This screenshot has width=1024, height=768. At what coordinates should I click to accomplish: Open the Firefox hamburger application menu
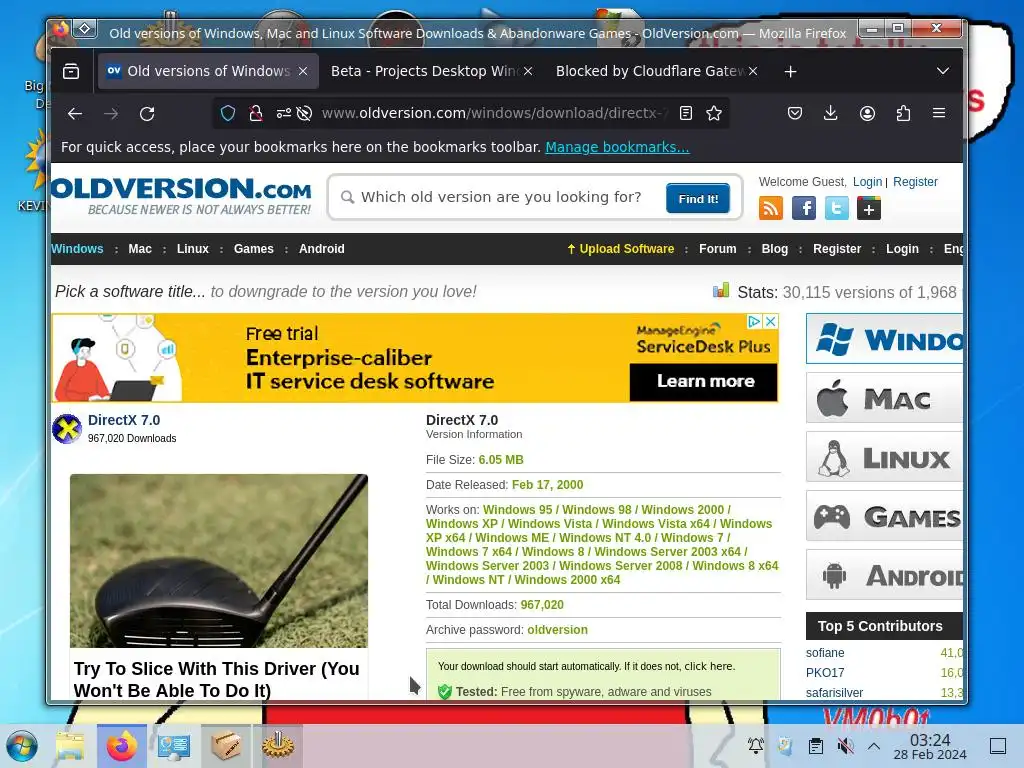tap(939, 114)
